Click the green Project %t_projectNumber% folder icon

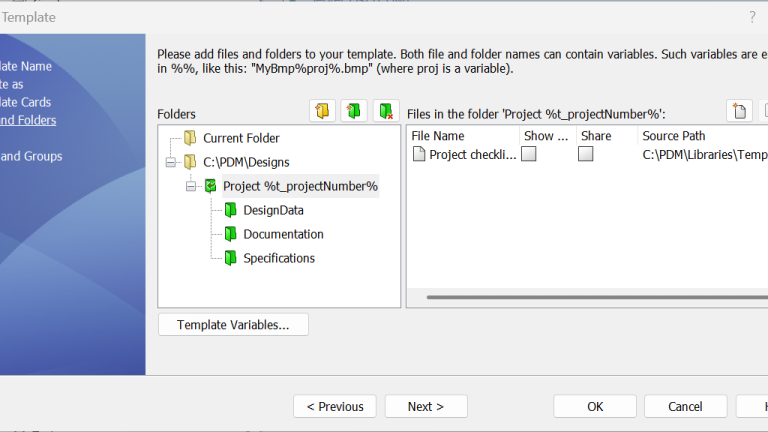211,186
